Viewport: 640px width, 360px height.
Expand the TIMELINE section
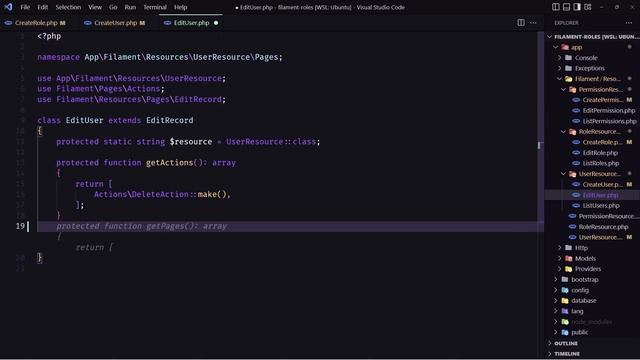593,354
